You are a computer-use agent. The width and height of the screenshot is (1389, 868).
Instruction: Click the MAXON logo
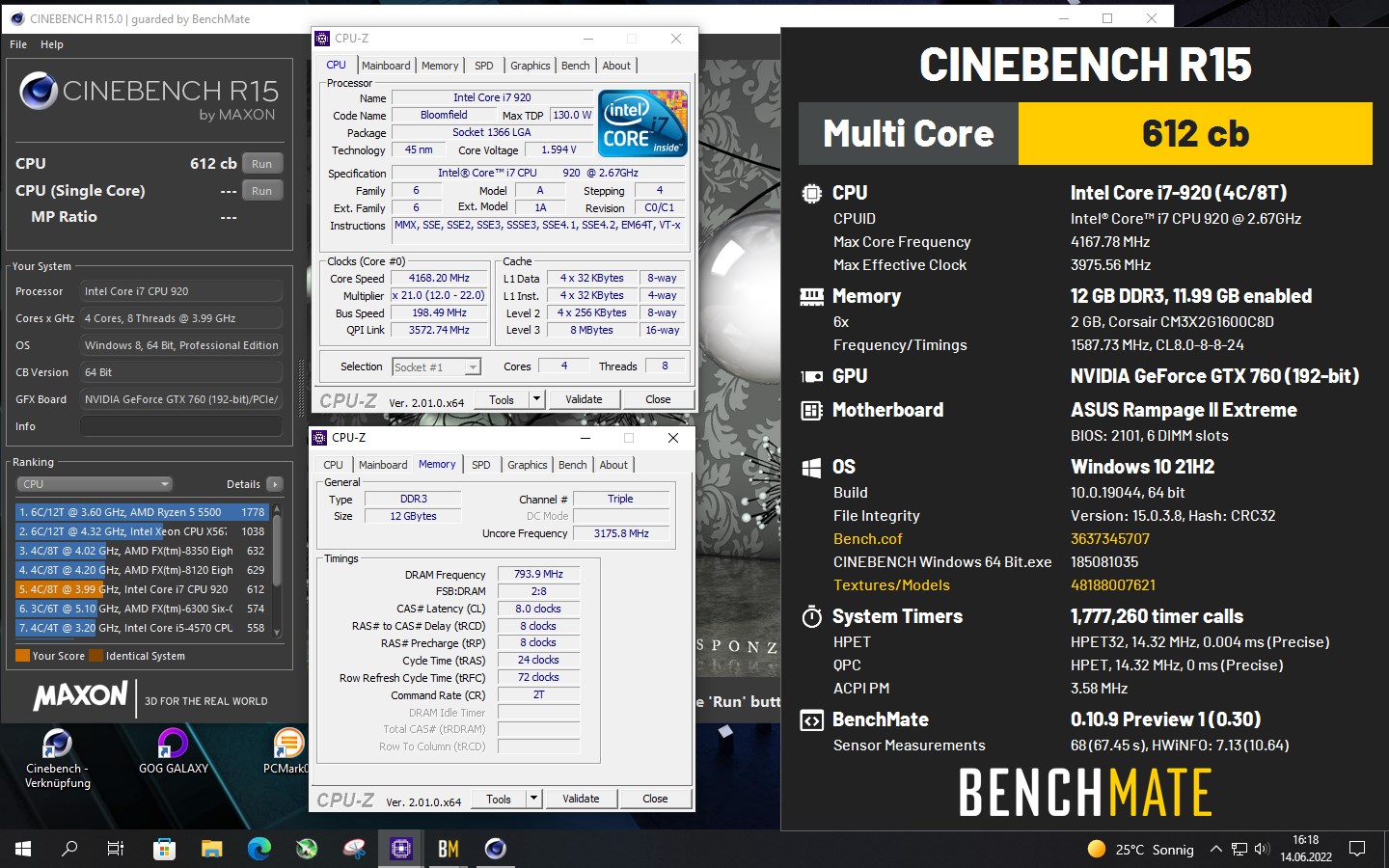[81, 696]
